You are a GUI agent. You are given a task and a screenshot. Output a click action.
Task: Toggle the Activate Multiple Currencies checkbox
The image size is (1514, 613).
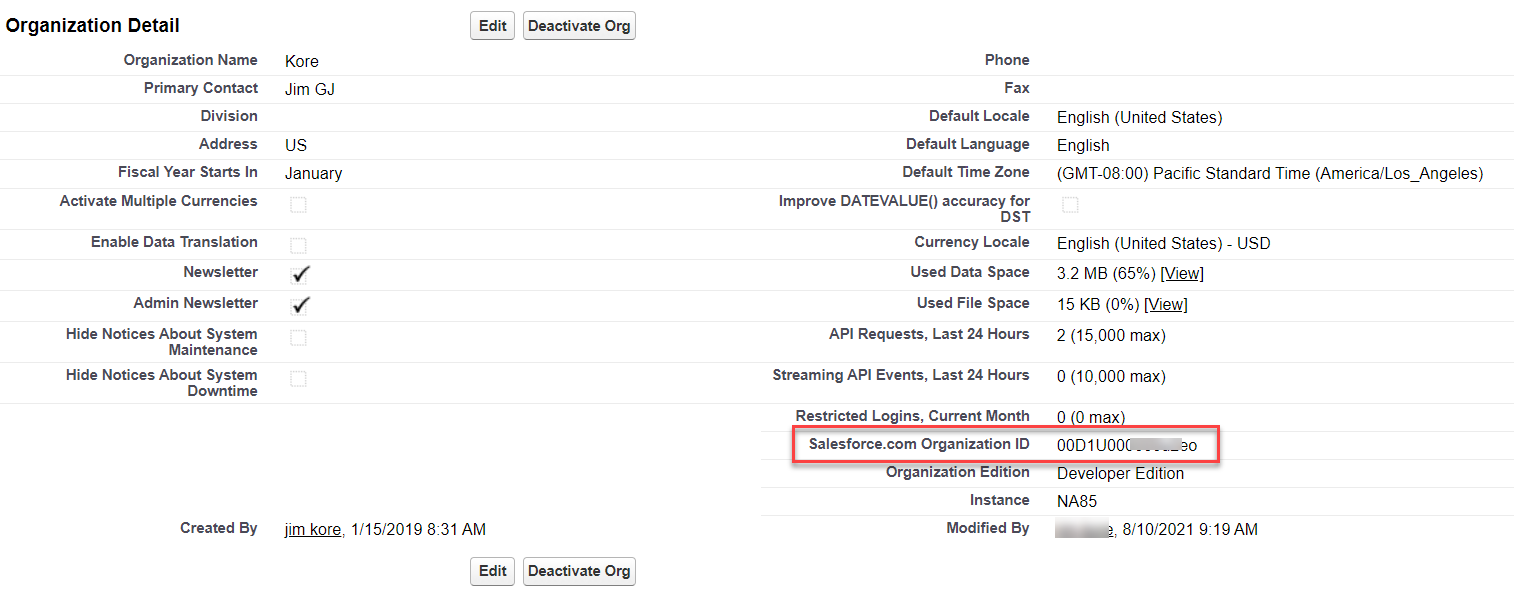[298, 205]
